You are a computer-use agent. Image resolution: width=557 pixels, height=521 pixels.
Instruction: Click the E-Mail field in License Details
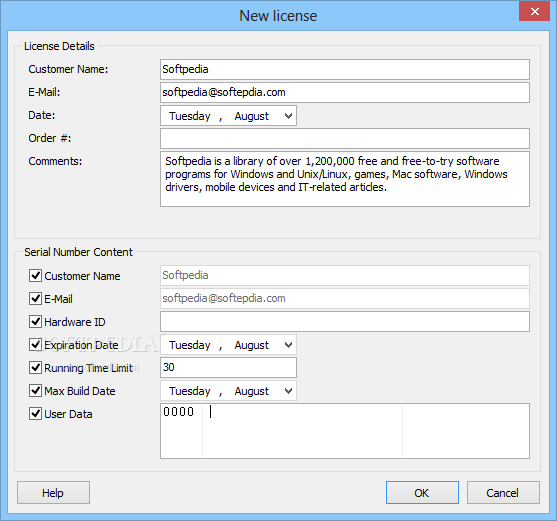[345, 92]
